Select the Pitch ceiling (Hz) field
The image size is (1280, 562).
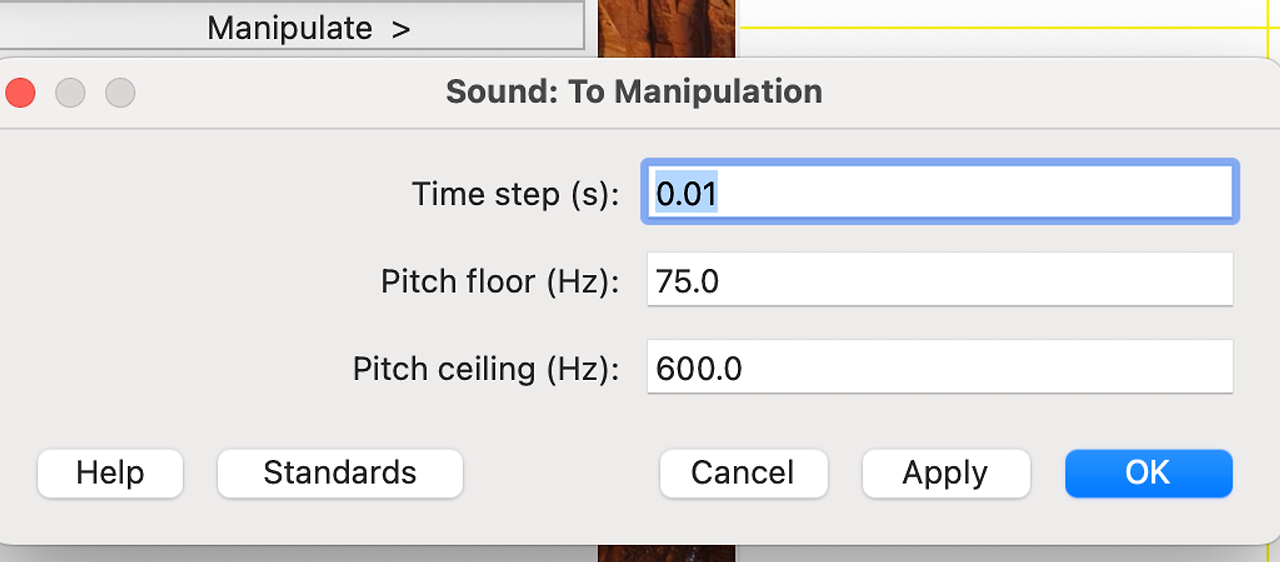[x=940, y=367]
